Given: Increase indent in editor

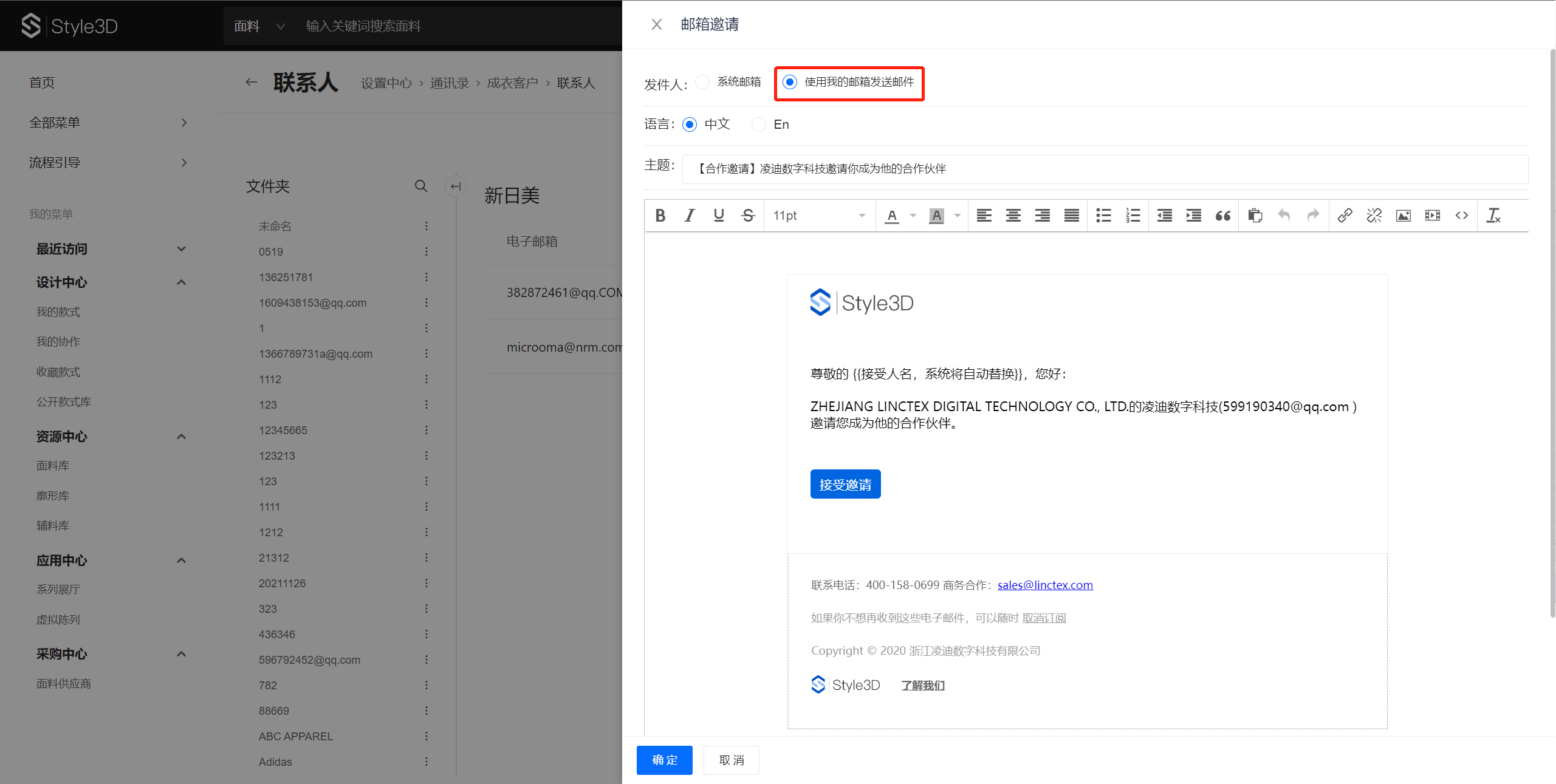Looking at the screenshot, I should (1193, 216).
